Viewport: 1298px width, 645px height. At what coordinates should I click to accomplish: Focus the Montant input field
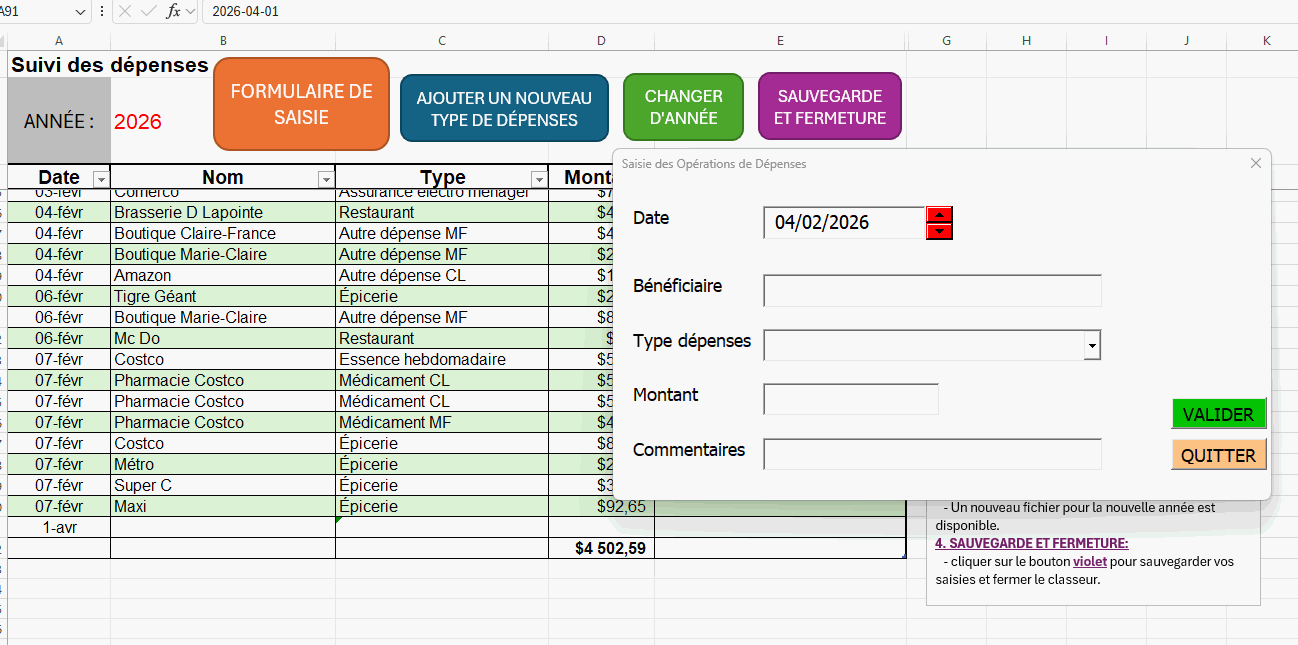850,399
